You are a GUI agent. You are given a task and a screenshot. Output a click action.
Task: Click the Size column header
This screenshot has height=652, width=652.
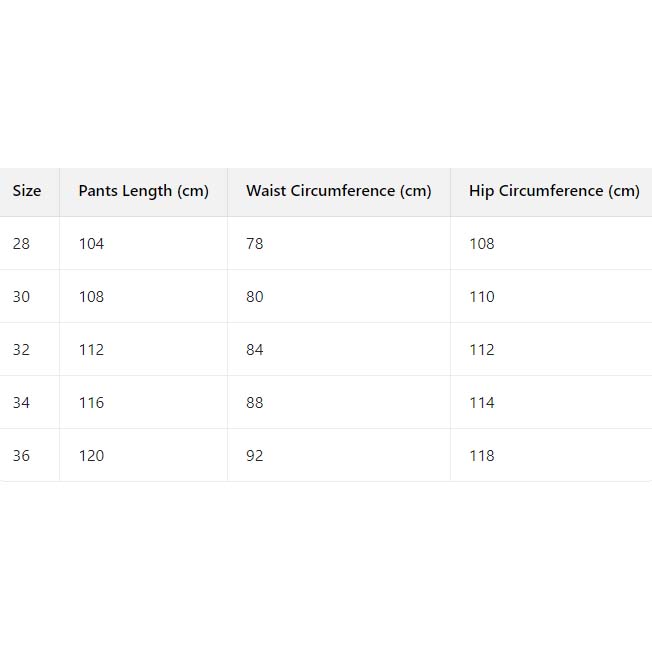tap(27, 191)
